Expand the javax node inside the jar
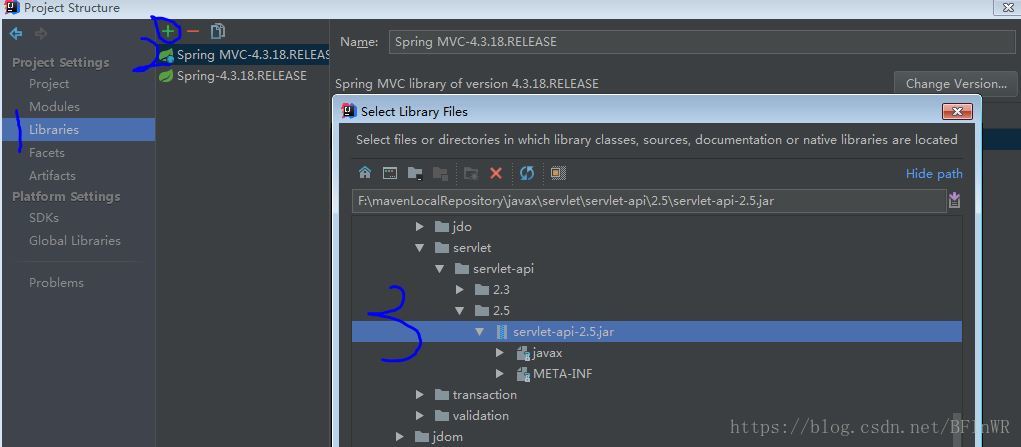Image resolution: width=1021 pixels, height=447 pixels. (x=500, y=353)
